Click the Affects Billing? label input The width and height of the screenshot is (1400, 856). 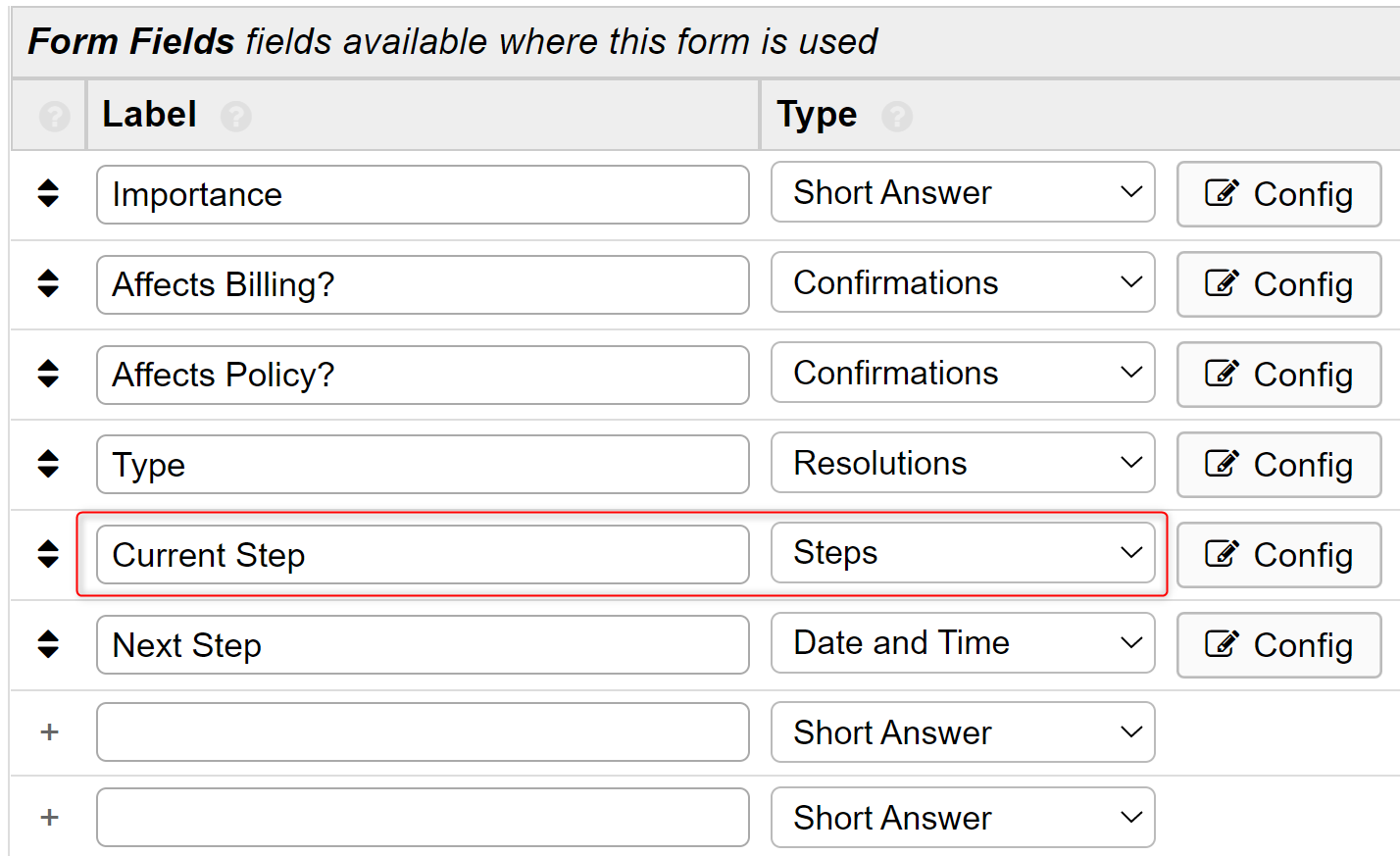(x=423, y=284)
